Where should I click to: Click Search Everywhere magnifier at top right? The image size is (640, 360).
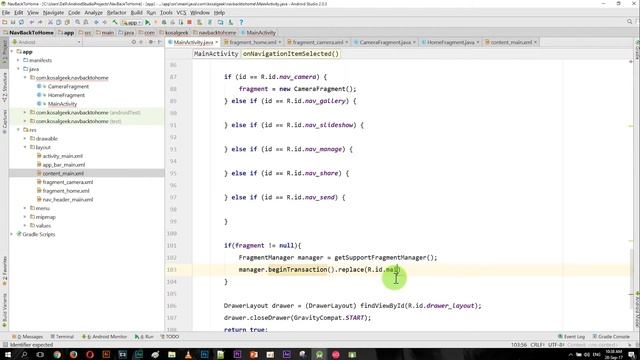[629, 22]
